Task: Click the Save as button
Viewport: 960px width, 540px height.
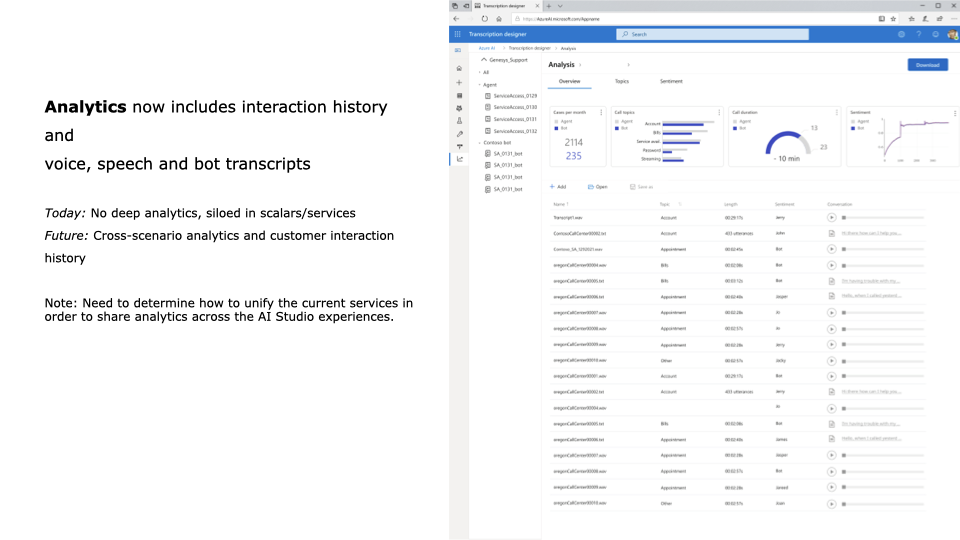Action: tap(642, 187)
